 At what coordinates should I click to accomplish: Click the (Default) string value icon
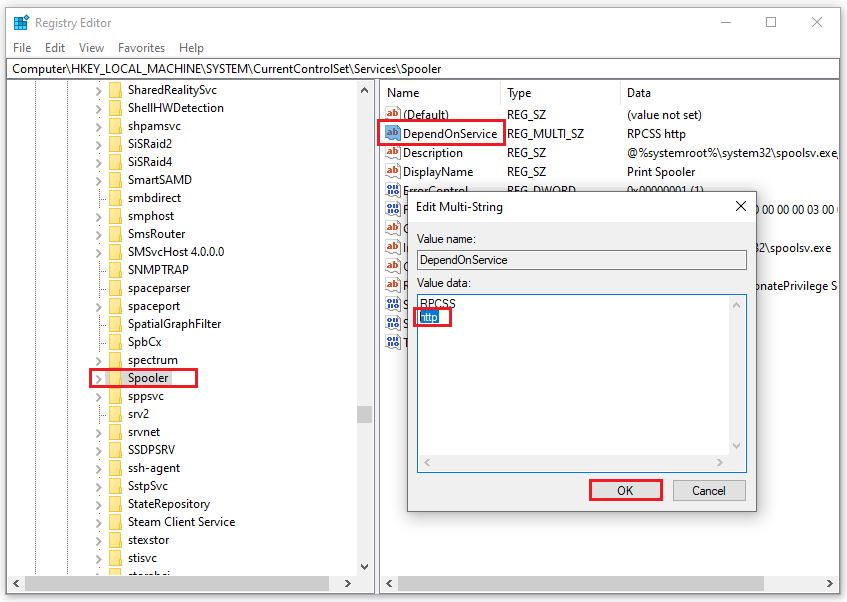pos(393,113)
